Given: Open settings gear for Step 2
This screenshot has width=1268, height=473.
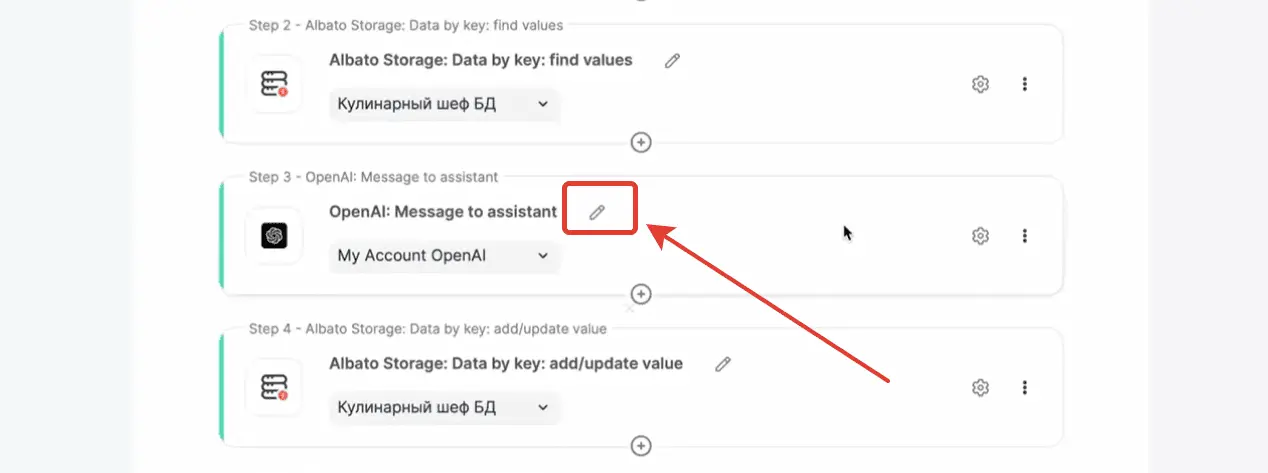Looking at the screenshot, I should tap(980, 84).
